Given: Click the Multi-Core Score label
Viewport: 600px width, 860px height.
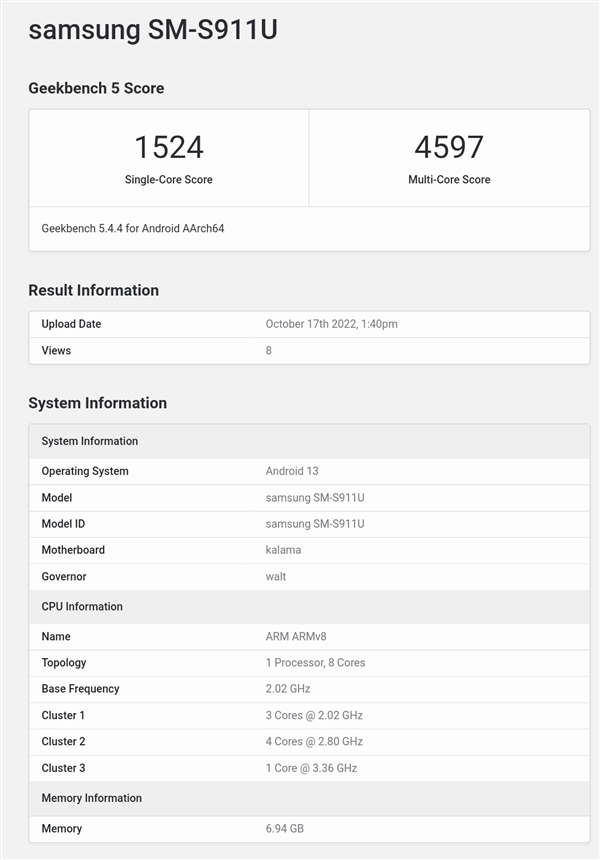Looking at the screenshot, I should coord(449,180).
